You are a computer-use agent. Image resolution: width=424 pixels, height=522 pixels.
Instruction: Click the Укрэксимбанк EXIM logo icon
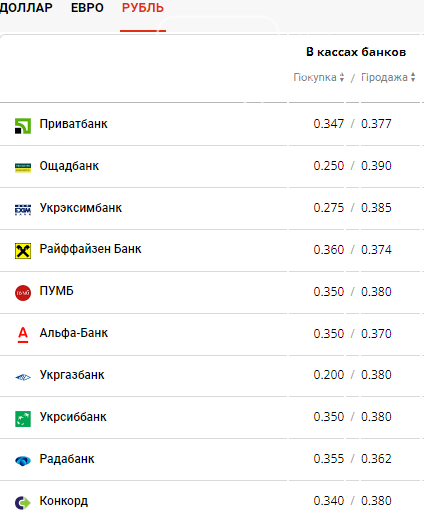pos(23,210)
